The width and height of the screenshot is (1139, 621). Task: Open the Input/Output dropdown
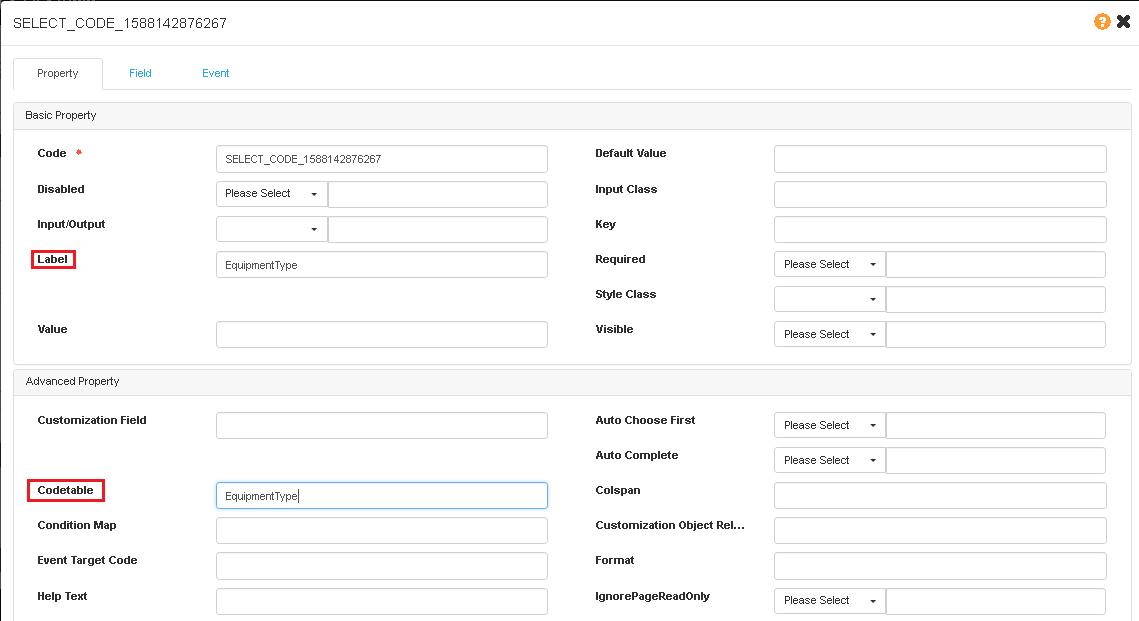271,229
